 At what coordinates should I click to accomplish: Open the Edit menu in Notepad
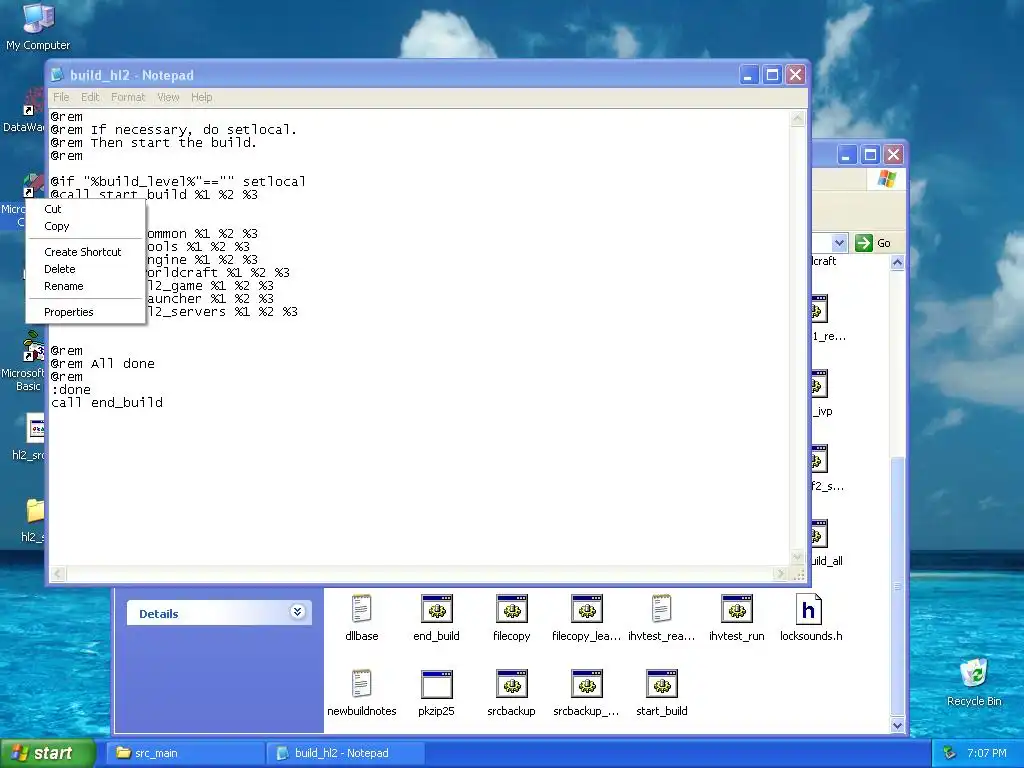(90, 97)
